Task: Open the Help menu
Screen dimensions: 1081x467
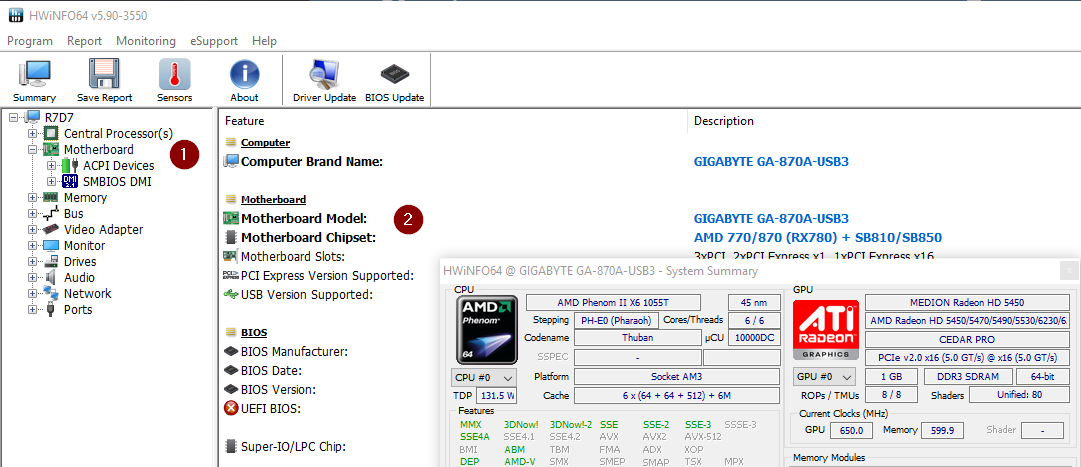Action: 264,41
